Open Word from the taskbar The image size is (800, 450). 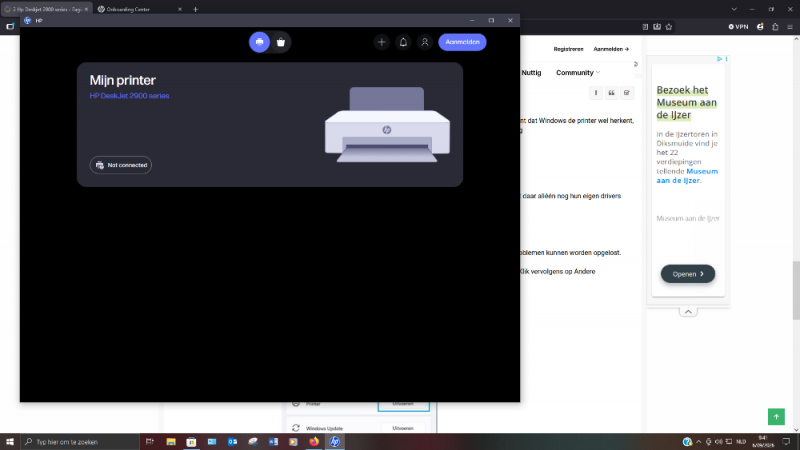(273, 442)
